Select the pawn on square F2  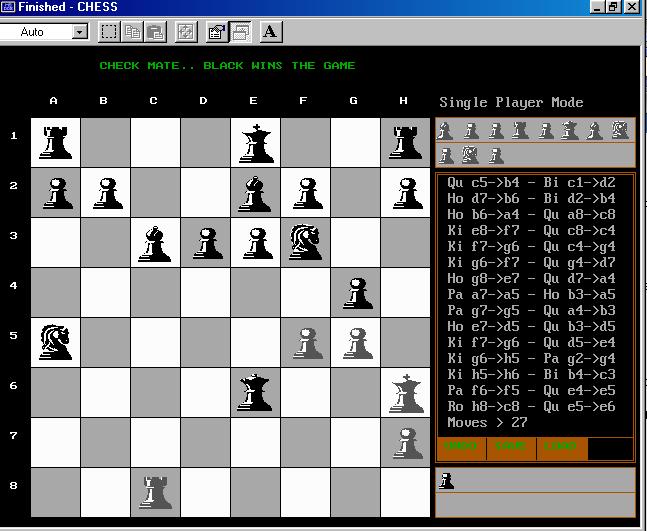pyautogui.click(x=307, y=193)
